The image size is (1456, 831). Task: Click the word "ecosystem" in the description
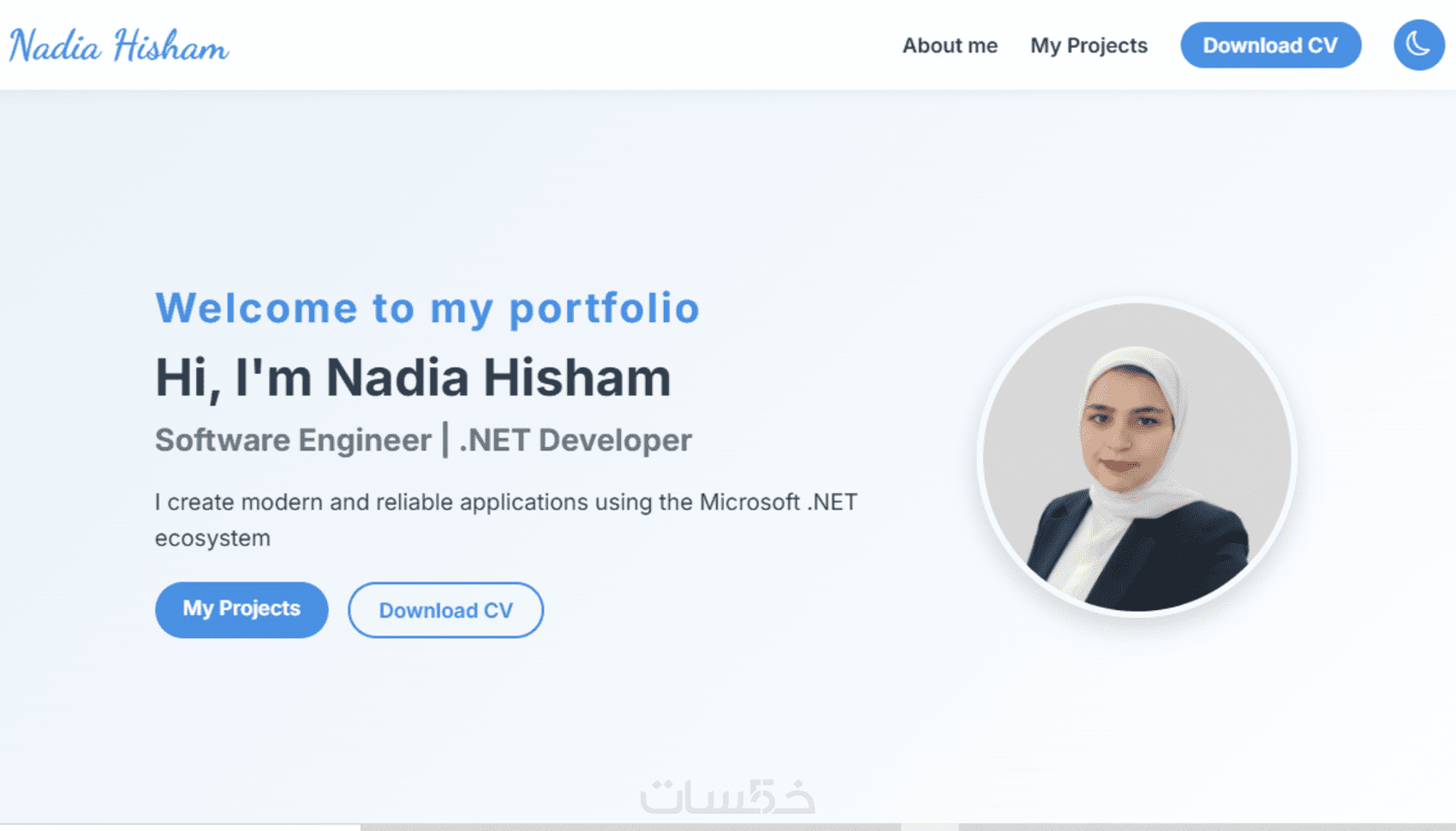coord(212,538)
